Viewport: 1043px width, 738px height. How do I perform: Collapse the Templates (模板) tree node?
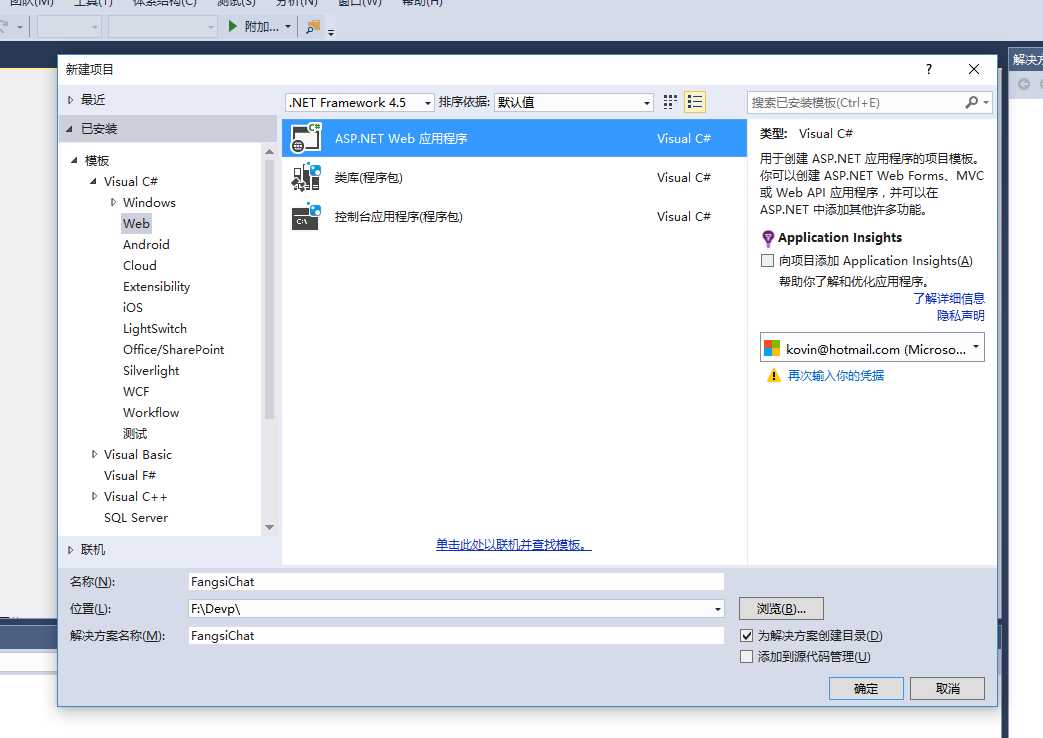coord(74,160)
